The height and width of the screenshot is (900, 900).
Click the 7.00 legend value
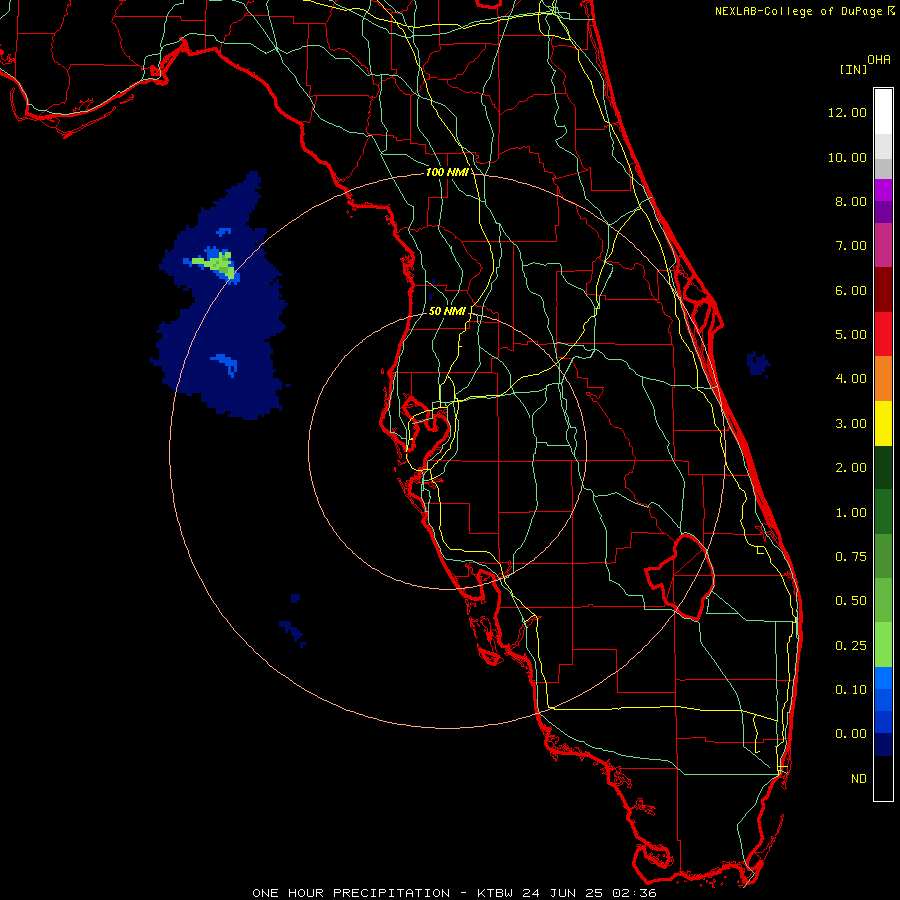click(x=851, y=246)
